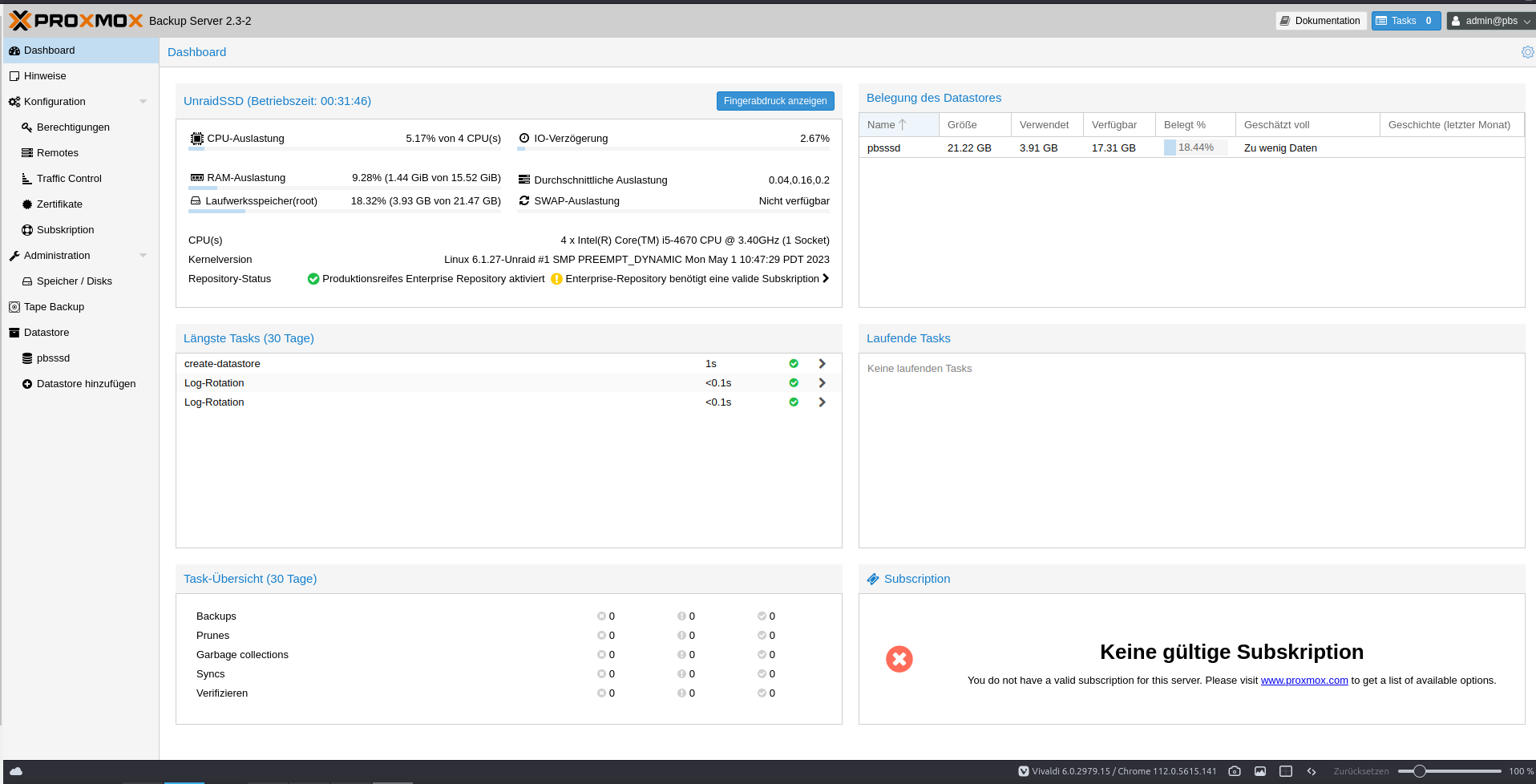Click the green status icon of create-datastore
Viewport: 1536px width, 784px height.
(x=794, y=364)
